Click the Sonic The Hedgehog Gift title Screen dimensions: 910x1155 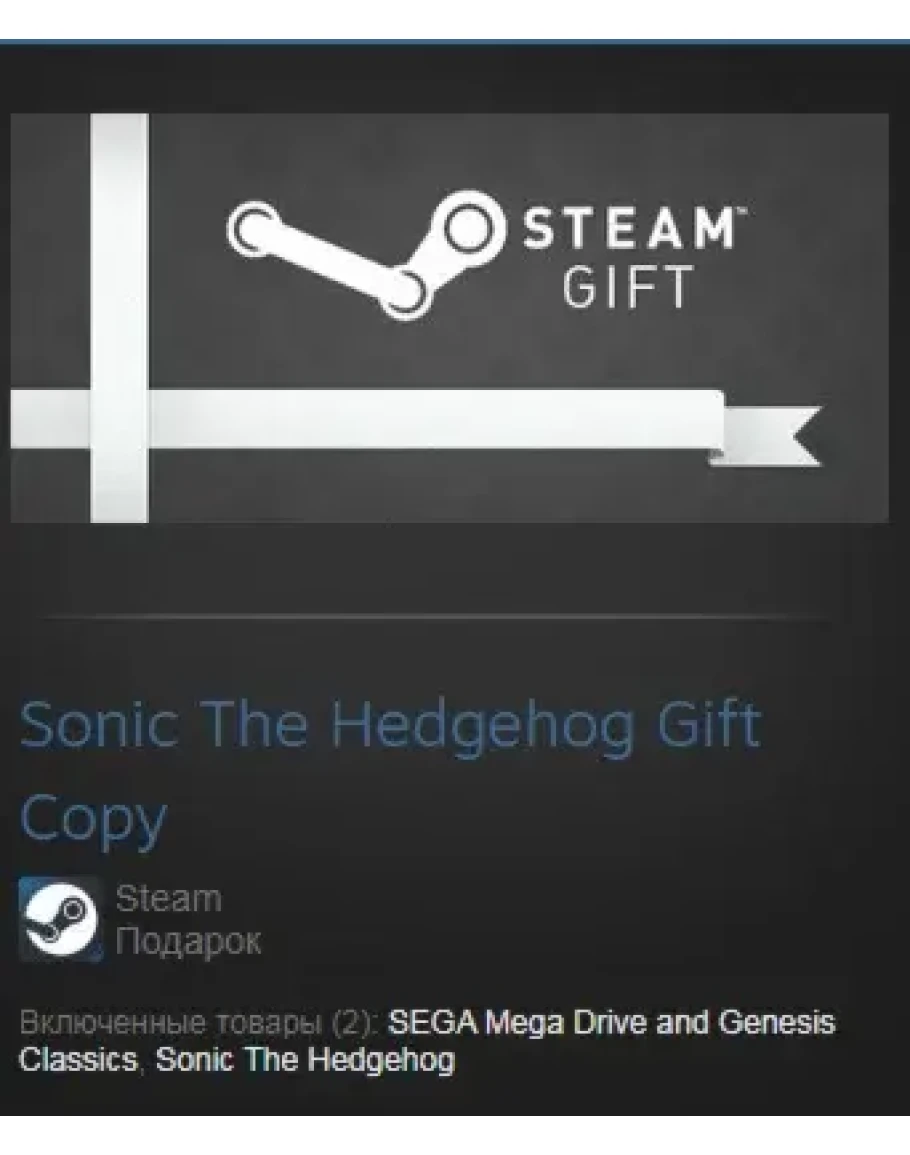[x=390, y=724]
